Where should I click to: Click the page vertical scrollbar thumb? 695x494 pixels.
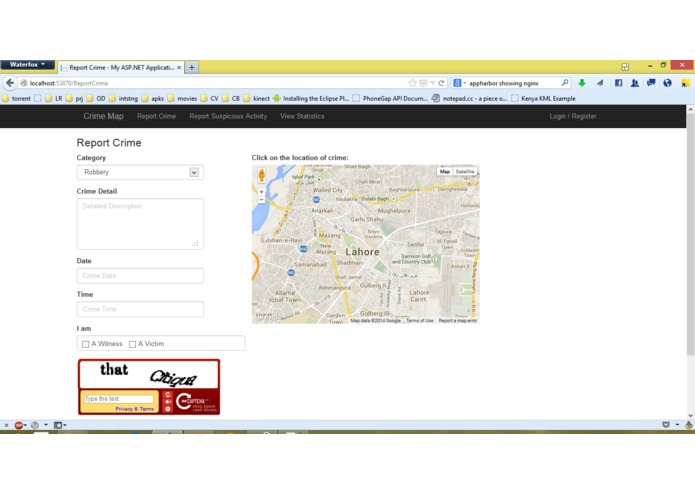click(690, 236)
